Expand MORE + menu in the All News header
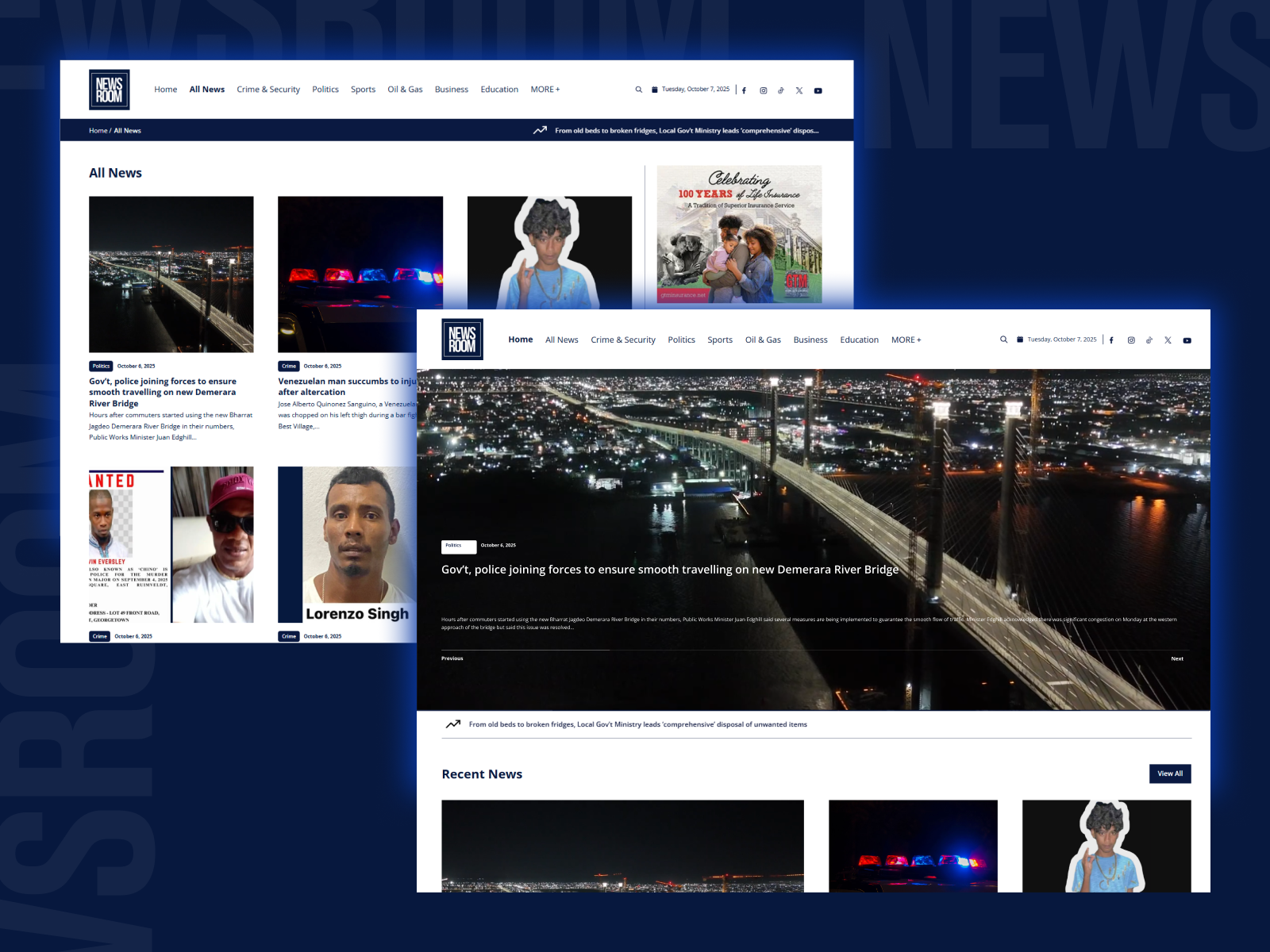 (545, 90)
